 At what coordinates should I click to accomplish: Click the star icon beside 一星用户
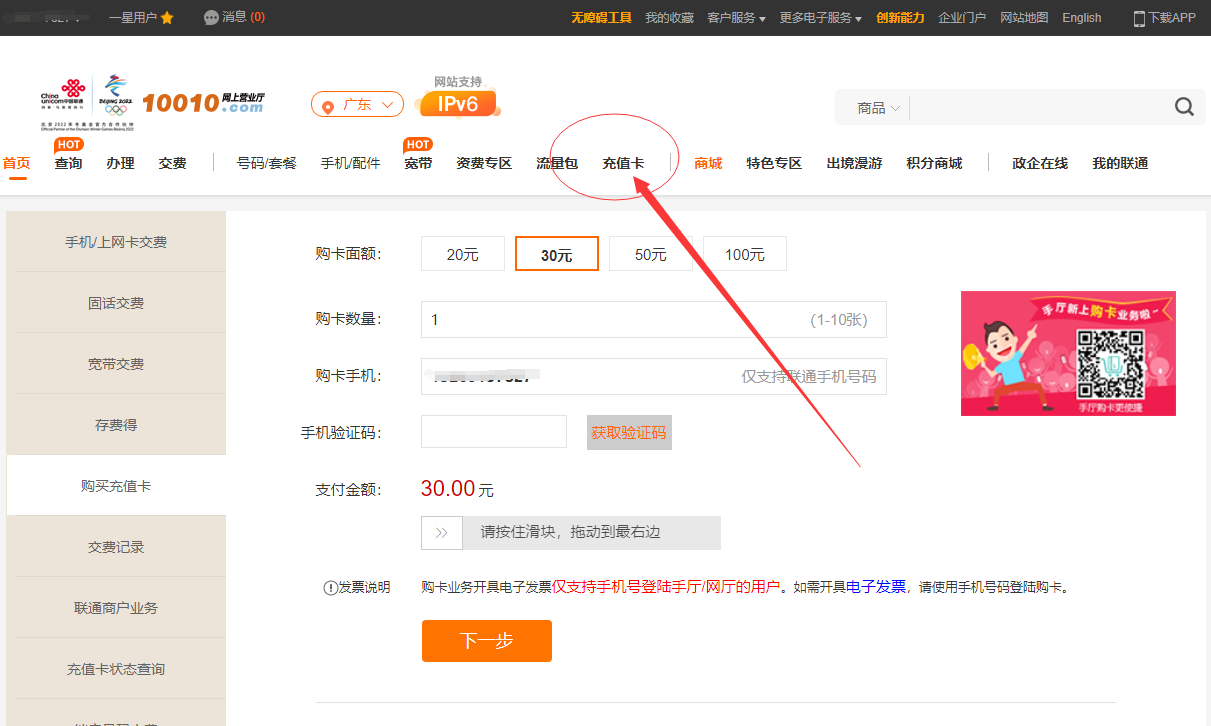pyautogui.click(x=167, y=18)
